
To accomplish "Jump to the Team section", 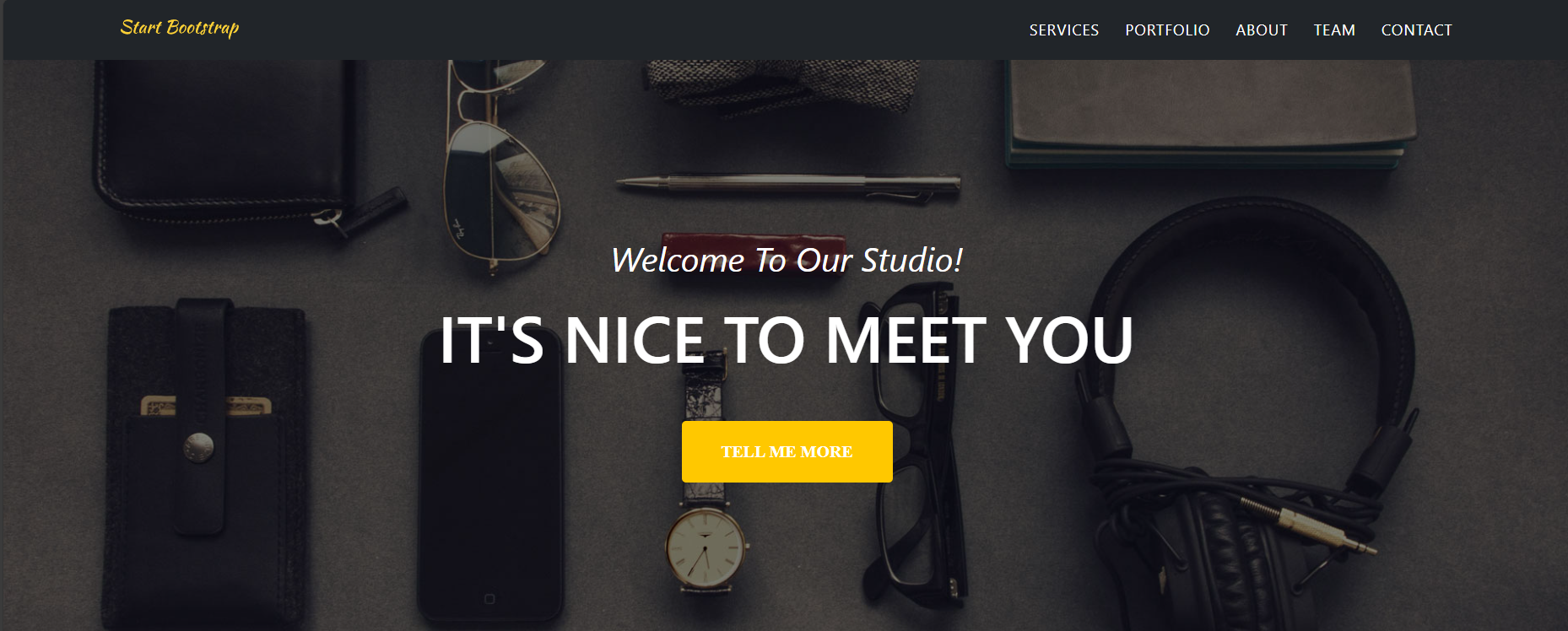I will (x=1334, y=30).
